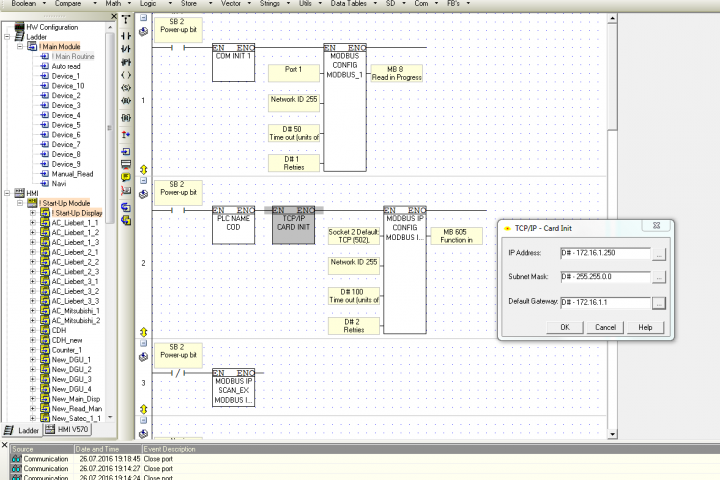Screen dimensions: 720x480
Task: Switch to the Ladder tab
Action: tap(22, 430)
